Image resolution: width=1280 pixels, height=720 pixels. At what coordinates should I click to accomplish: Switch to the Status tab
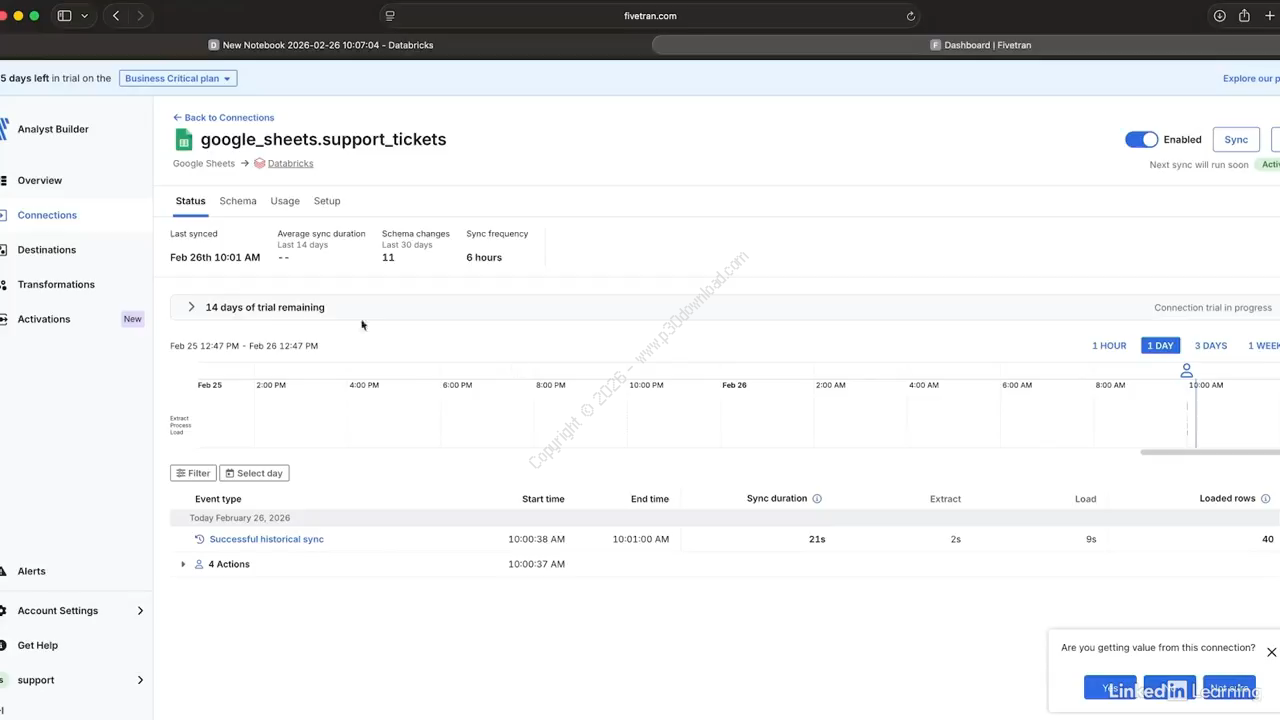190,201
